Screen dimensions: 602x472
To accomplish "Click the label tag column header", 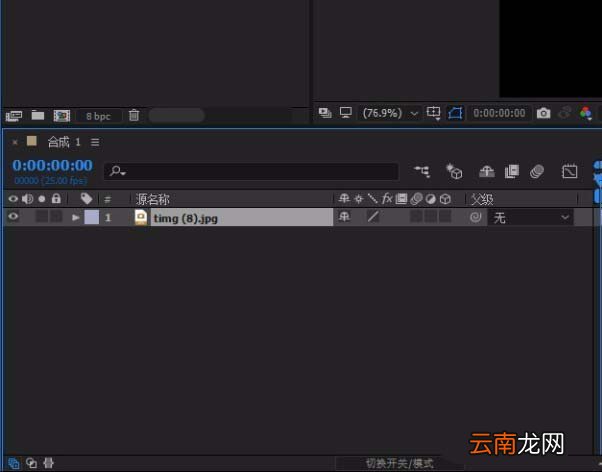I will tap(86, 199).
